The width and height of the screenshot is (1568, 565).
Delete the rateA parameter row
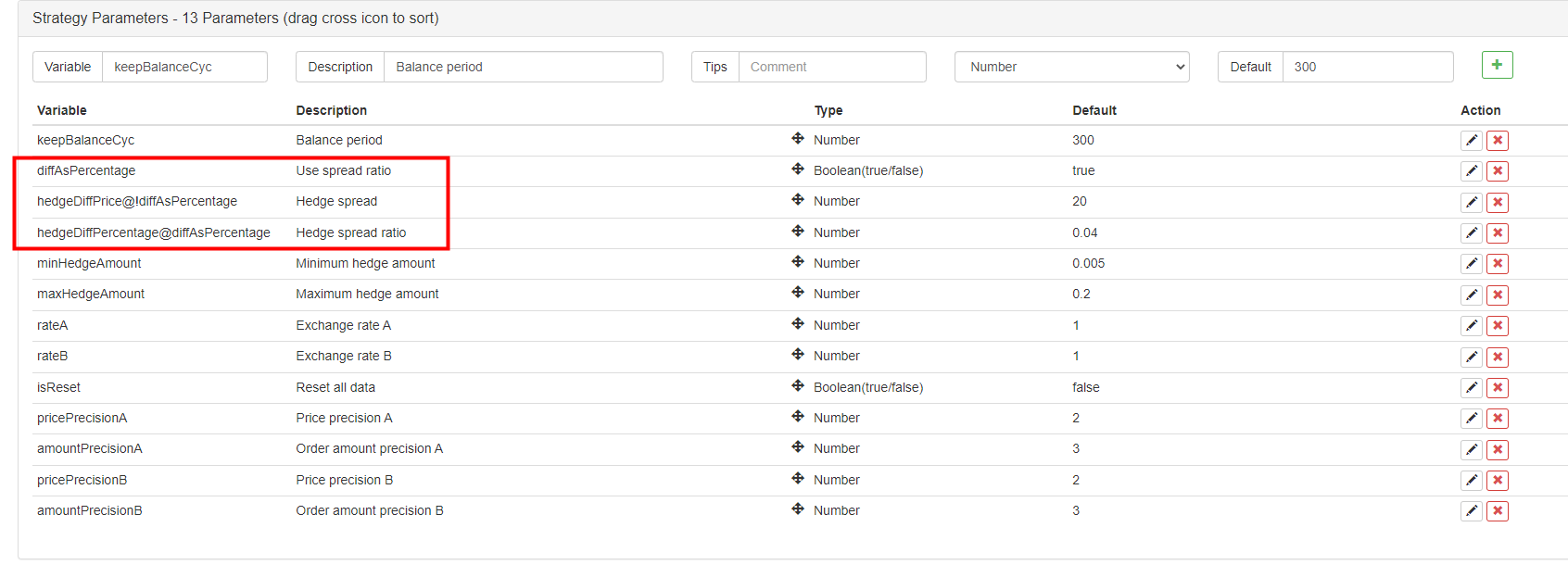pos(1497,326)
